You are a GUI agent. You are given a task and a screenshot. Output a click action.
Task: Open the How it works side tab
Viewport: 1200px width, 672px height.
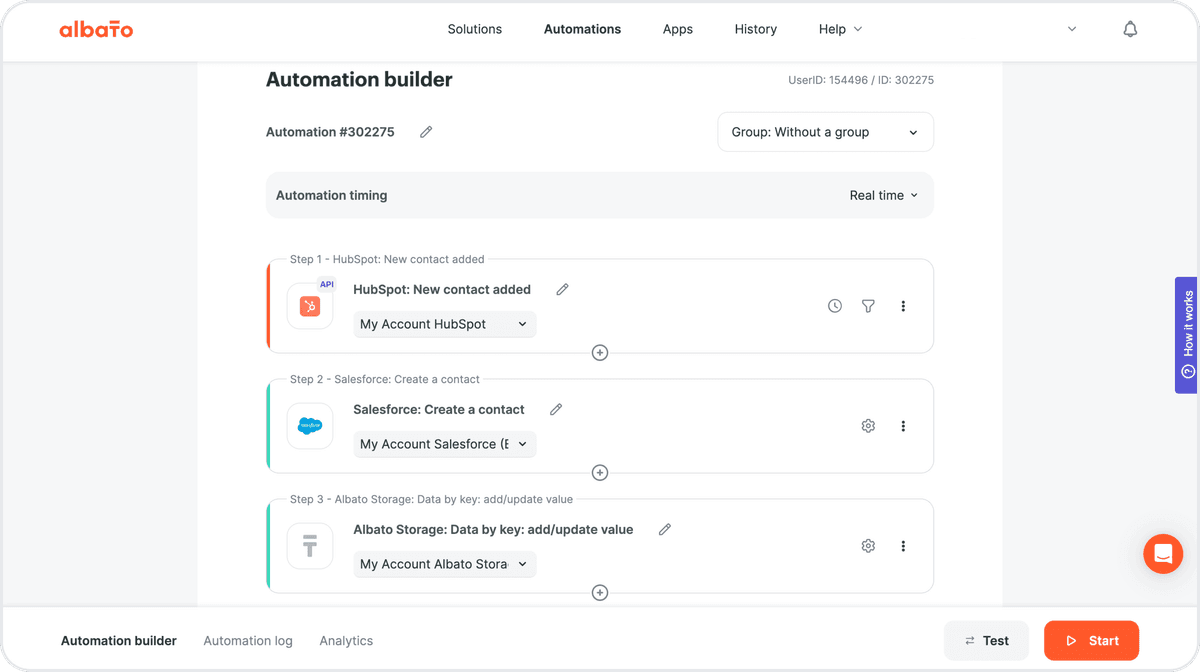tap(1187, 335)
